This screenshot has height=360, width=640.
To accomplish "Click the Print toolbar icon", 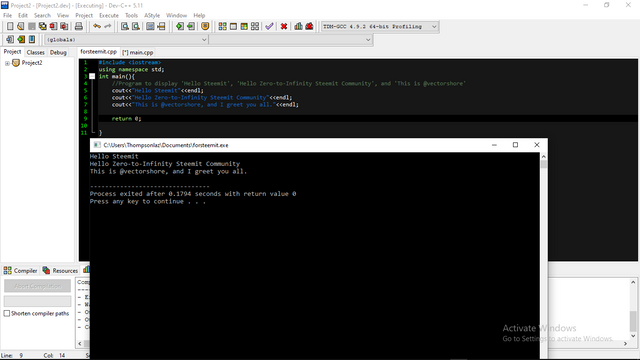I will tap(79, 27).
